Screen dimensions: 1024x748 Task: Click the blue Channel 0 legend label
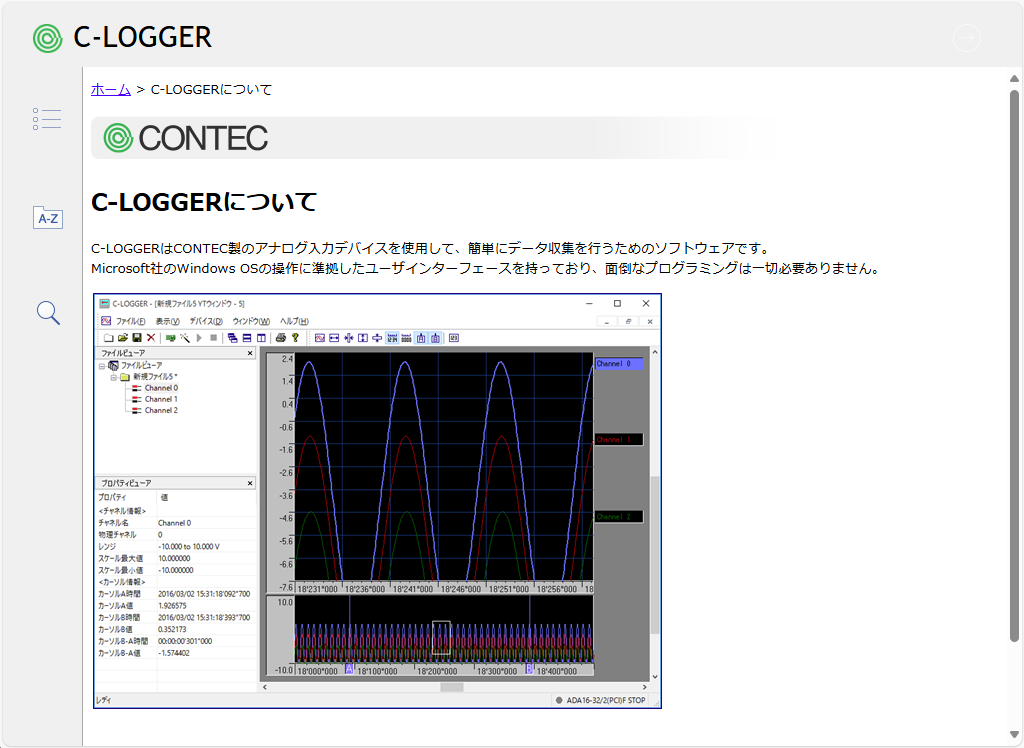pos(617,364)
